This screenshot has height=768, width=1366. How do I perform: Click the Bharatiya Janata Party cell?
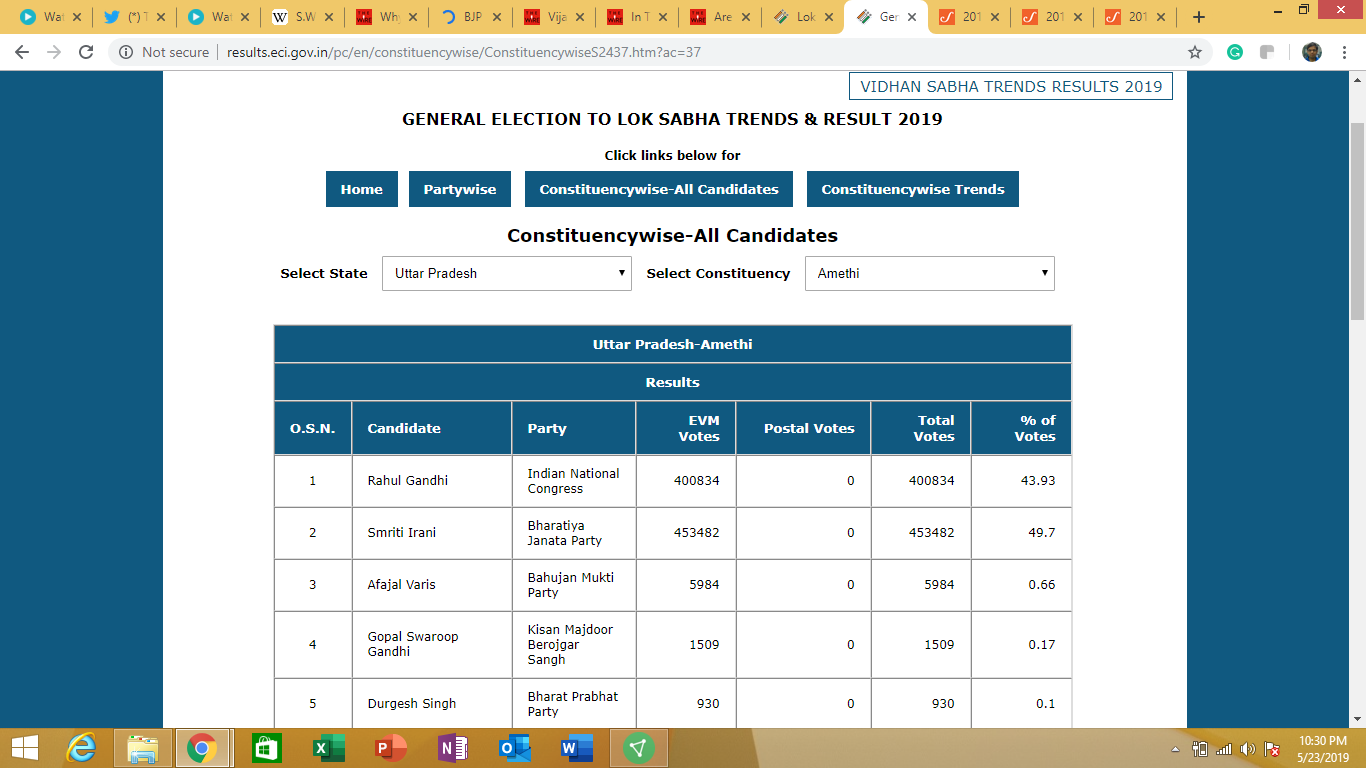pos(574,533)
